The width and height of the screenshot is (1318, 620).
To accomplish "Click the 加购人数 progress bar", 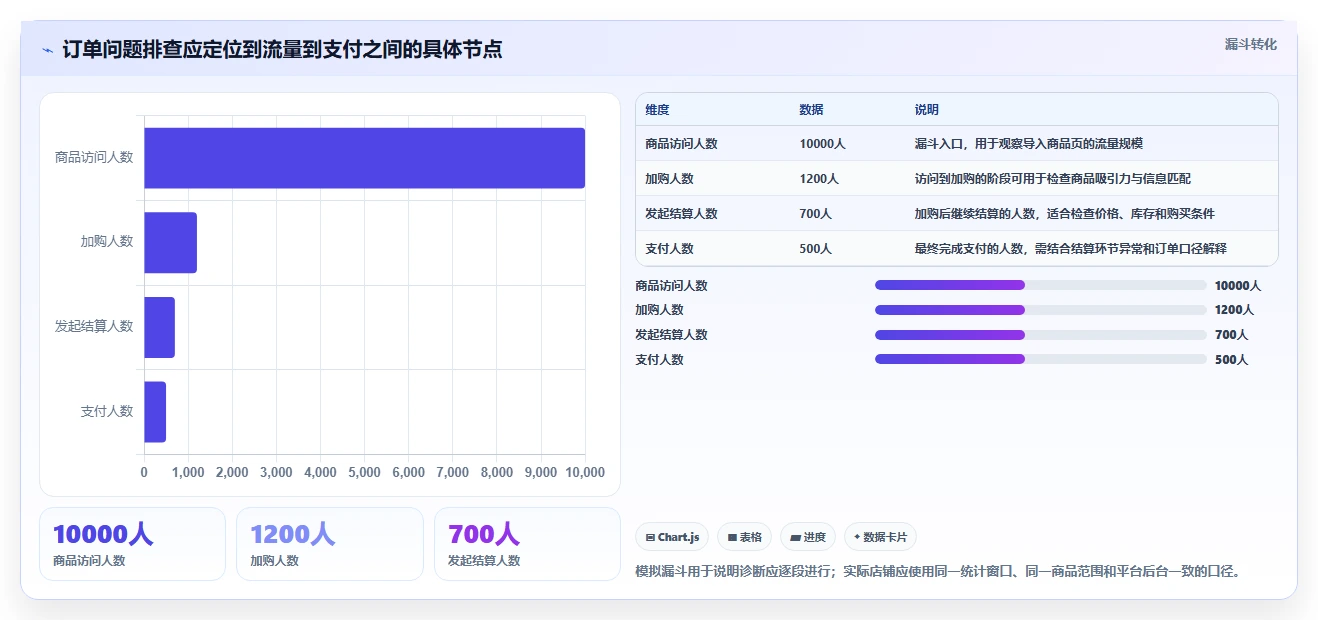I will 1040,310.
